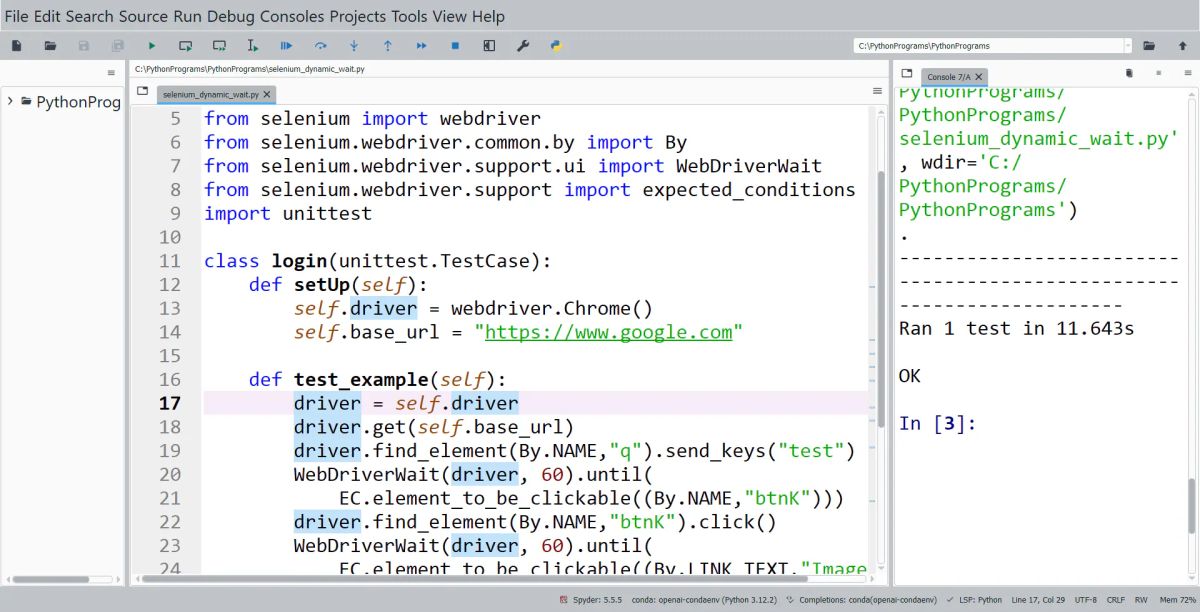The image size is (1200, 612).
Task: Open the Debug menu
Action: [231, 16]
